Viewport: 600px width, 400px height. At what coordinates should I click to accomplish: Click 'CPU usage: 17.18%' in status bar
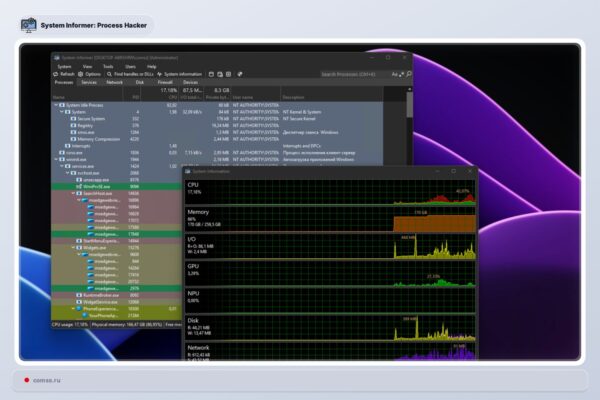point(70,325)
